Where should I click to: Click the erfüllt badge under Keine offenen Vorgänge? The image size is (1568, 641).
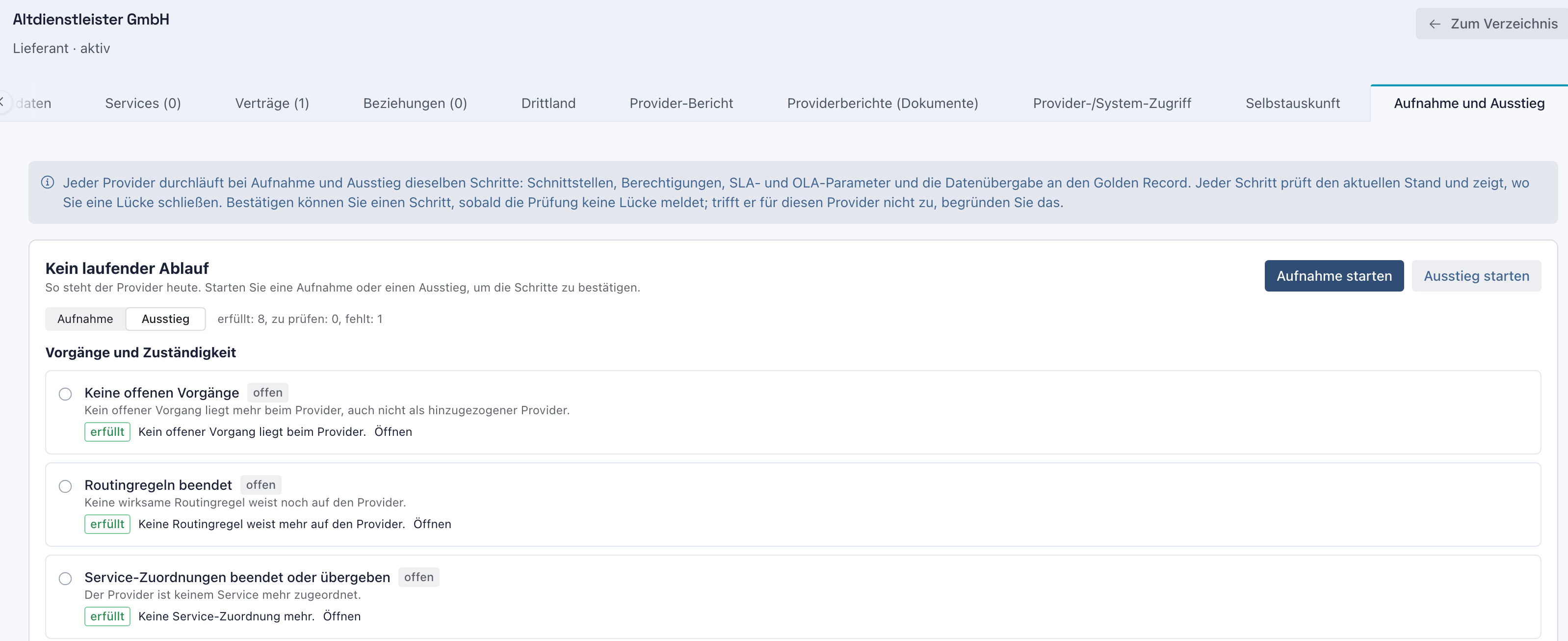point(107,431)
